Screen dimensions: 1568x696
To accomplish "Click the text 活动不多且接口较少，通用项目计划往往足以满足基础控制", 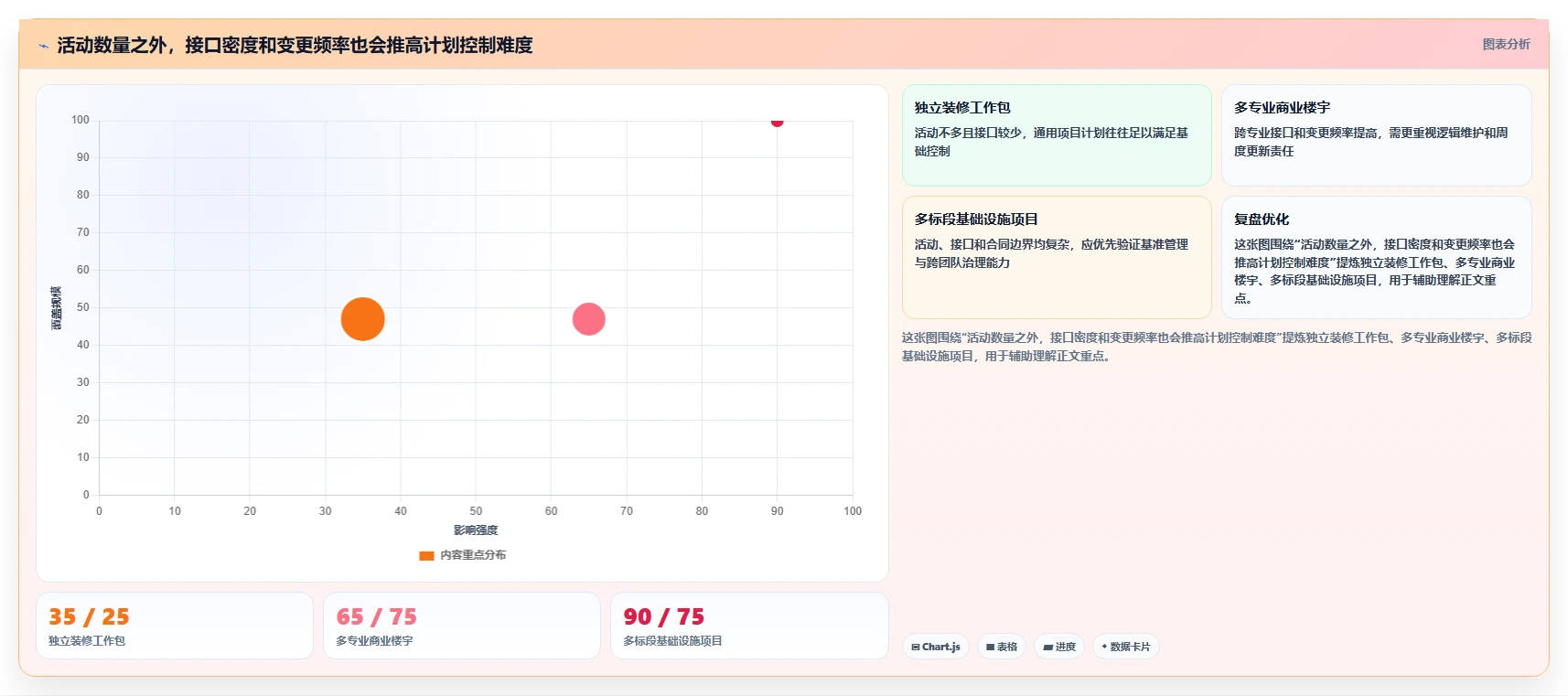I will tap(1051, 142).
